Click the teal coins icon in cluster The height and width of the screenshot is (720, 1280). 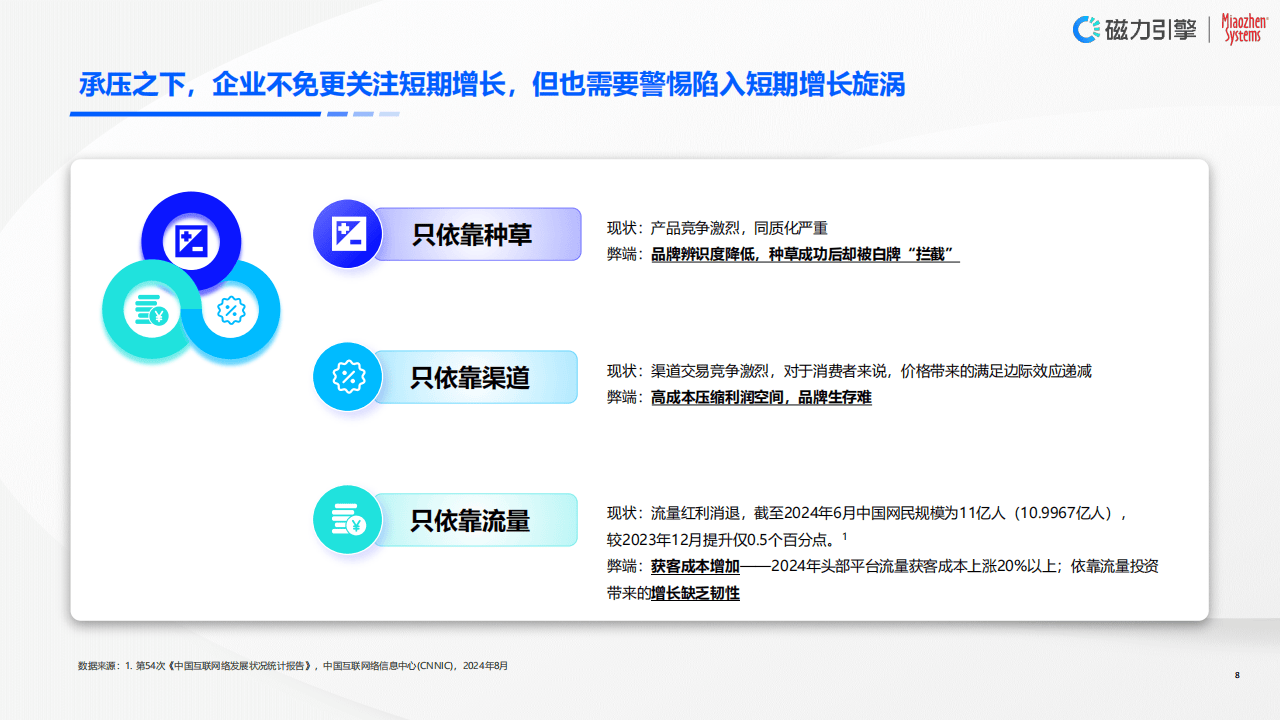151,311
